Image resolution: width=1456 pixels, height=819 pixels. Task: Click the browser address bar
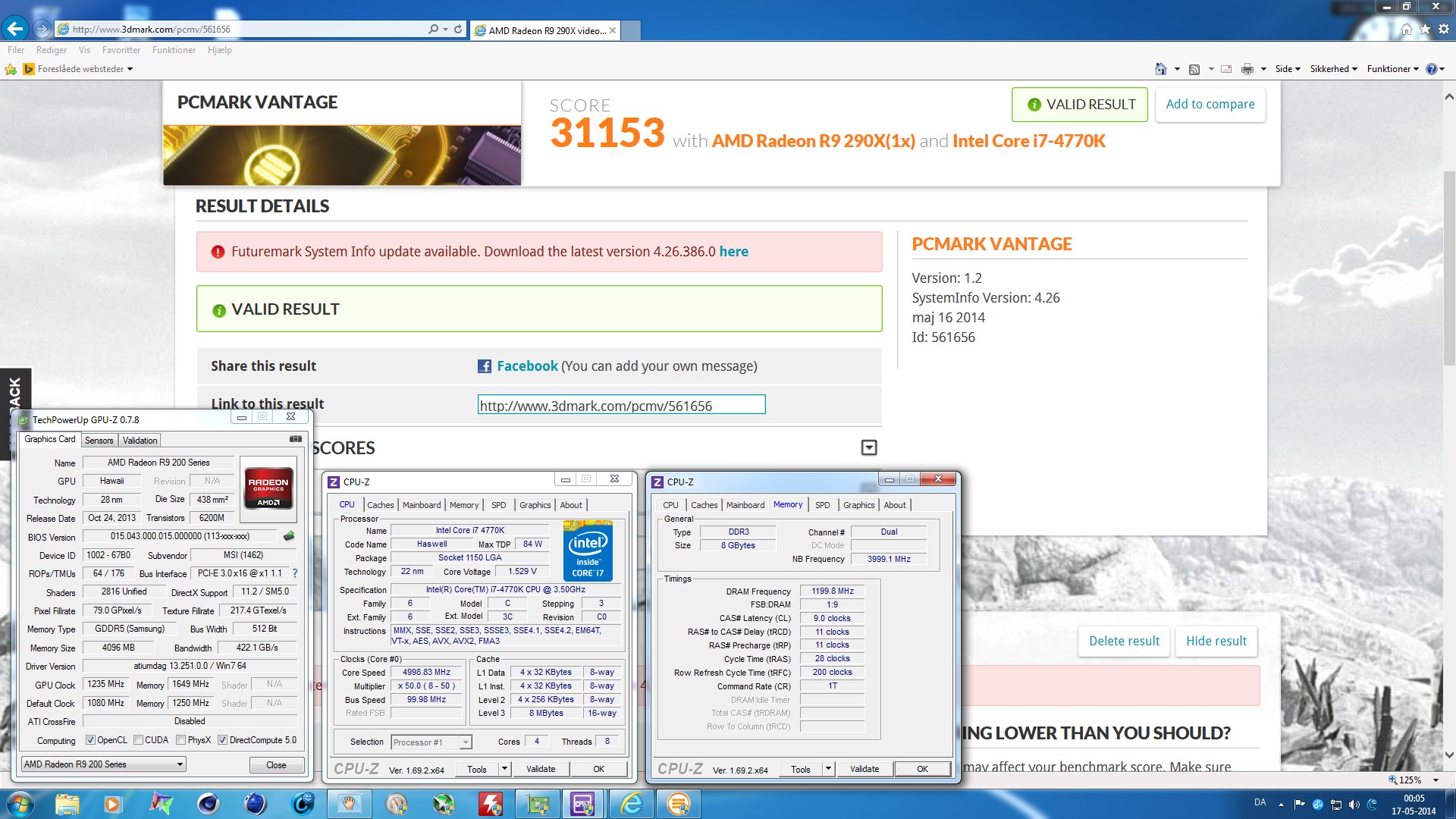point(243,30)
